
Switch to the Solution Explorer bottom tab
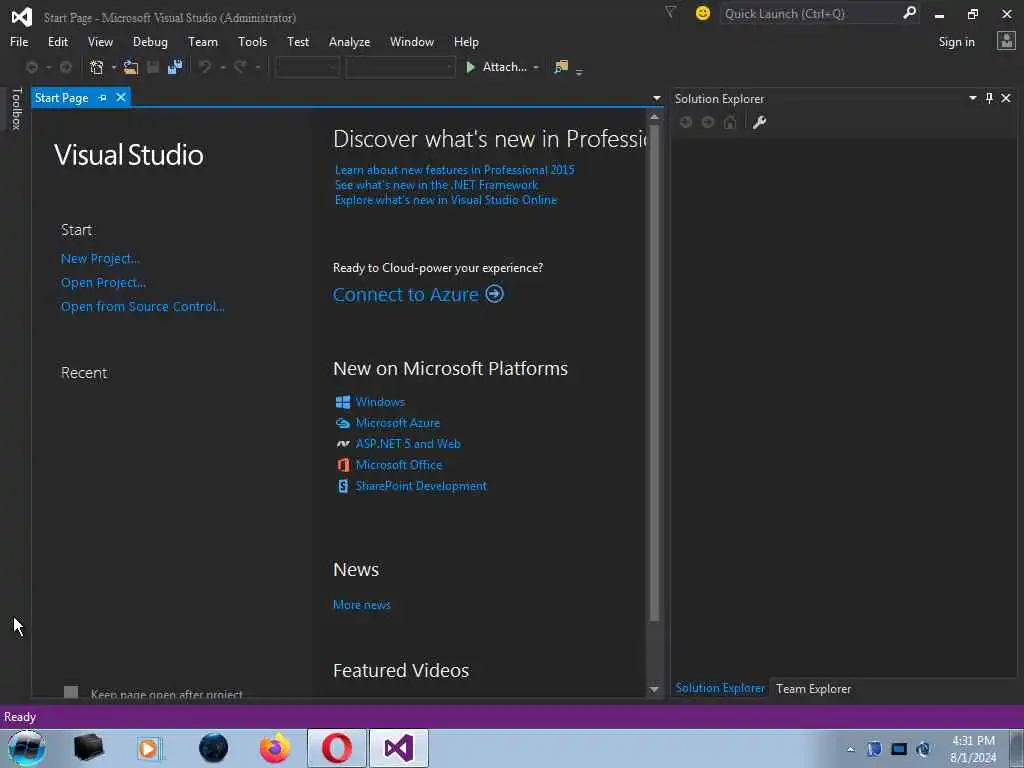pos(720,688)
